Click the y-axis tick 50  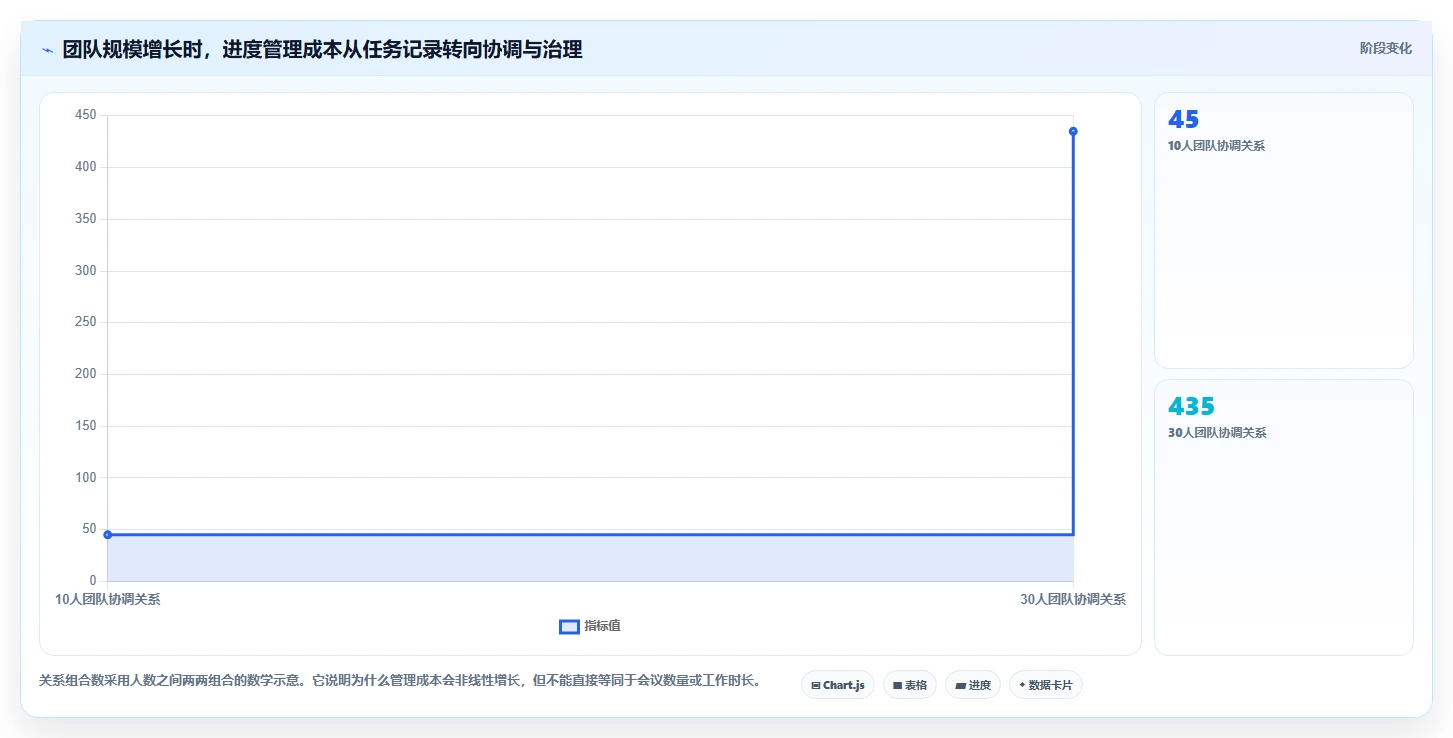click(x=89, y=529)
